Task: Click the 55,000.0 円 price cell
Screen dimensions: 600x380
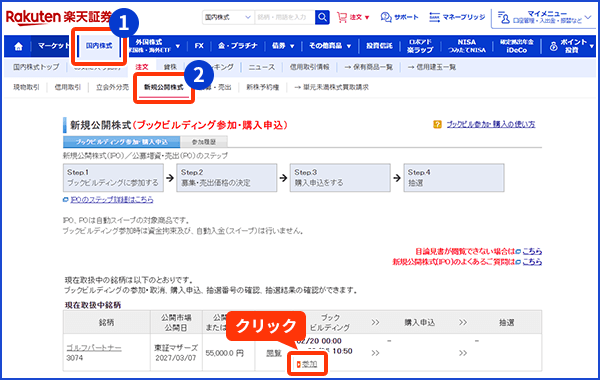Action: point(224,353)
